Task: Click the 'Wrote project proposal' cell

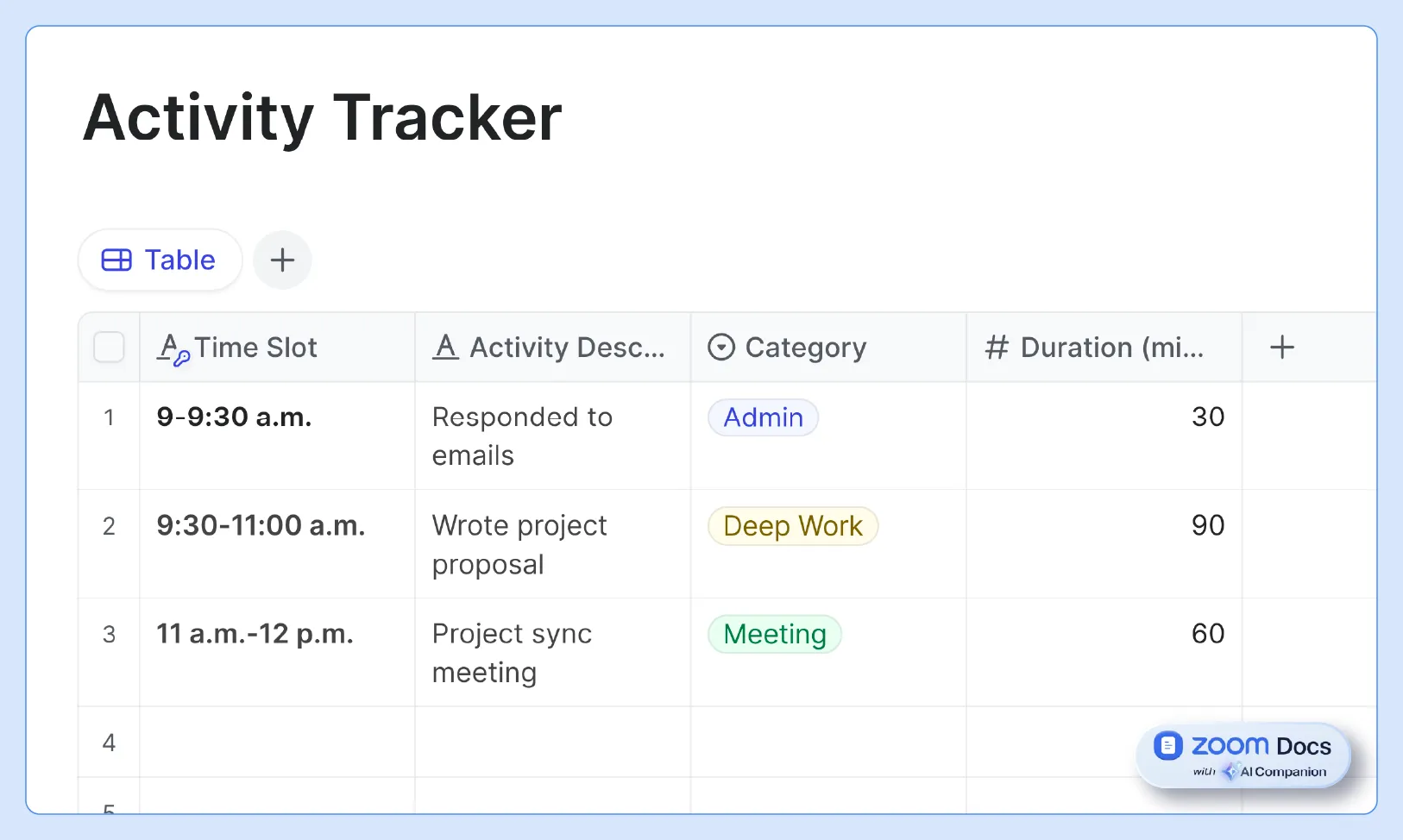Action: click(552, 544)
